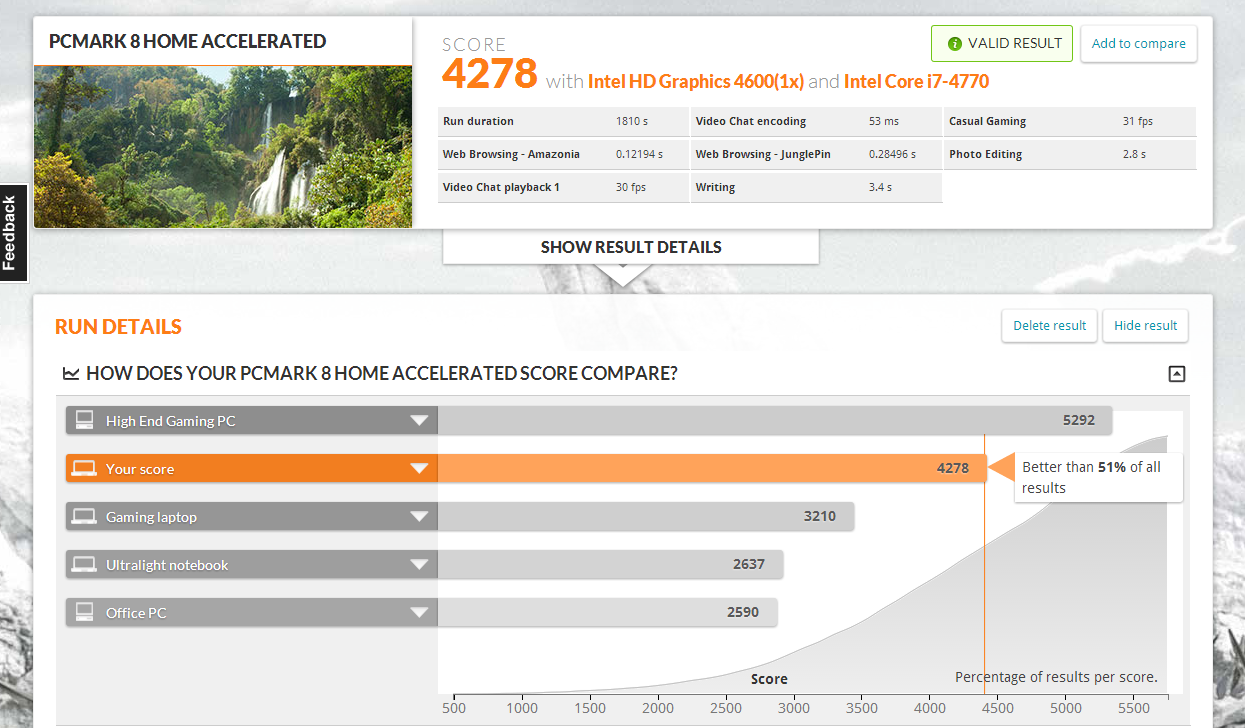Click the Office PC 2590 bar
The image size is (1245, 728).
pyautogui.click(x=608, y=613)
